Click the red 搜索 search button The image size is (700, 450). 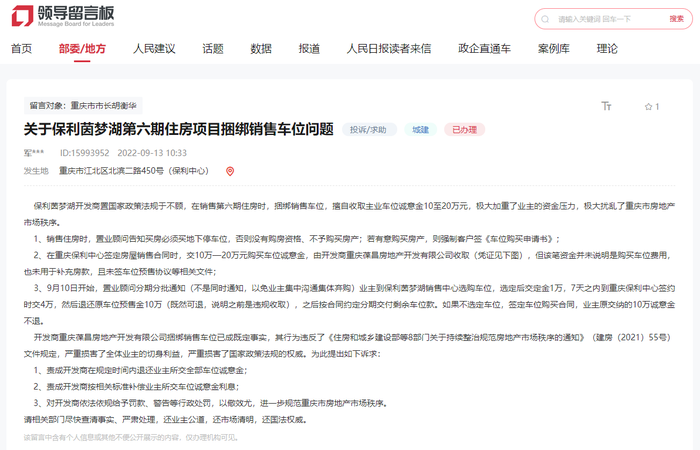tap(676, 19)
